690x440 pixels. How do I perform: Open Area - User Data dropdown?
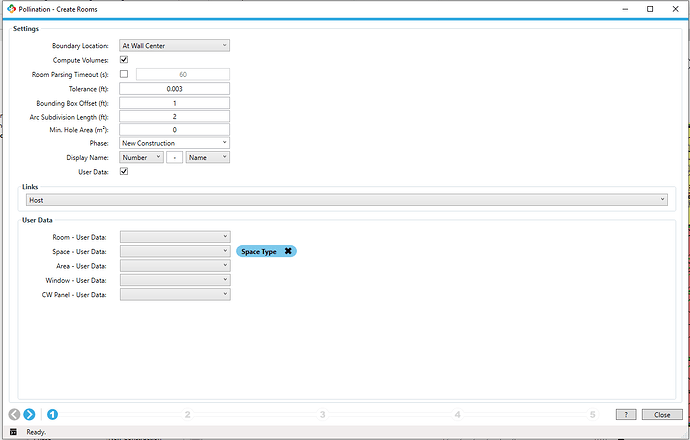pos(175,266)
